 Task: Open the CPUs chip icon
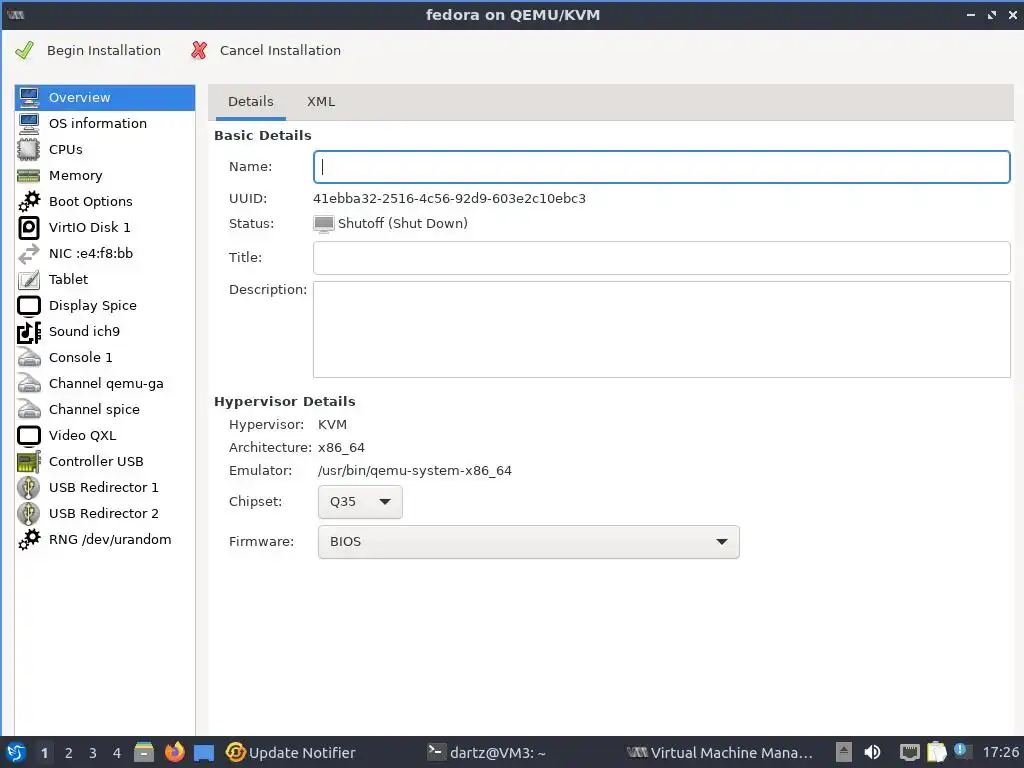tap(29, 150)
